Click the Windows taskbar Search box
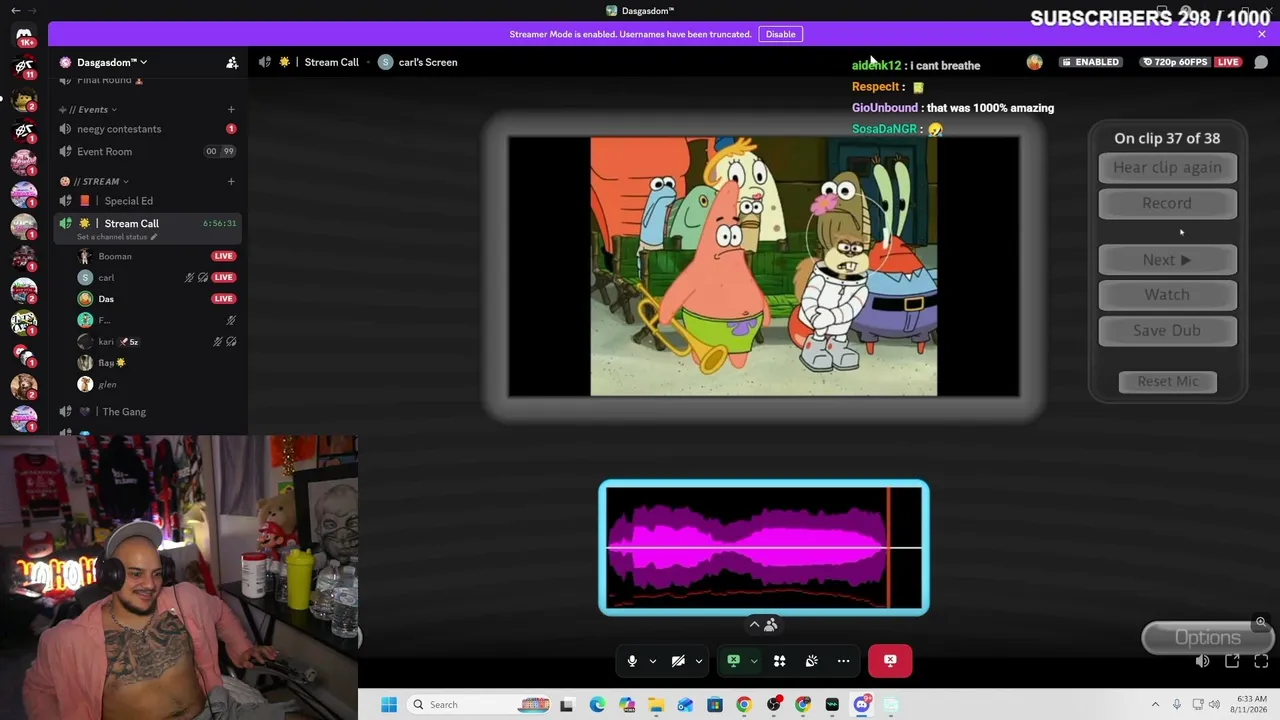 click(x=480, y=705)
